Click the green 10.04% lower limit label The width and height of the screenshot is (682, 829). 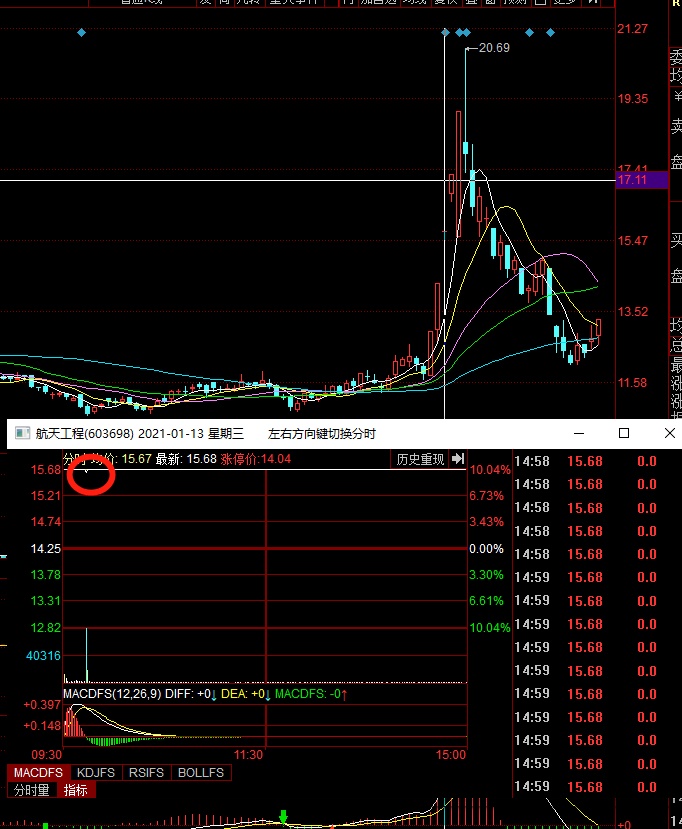coord(490,628)
